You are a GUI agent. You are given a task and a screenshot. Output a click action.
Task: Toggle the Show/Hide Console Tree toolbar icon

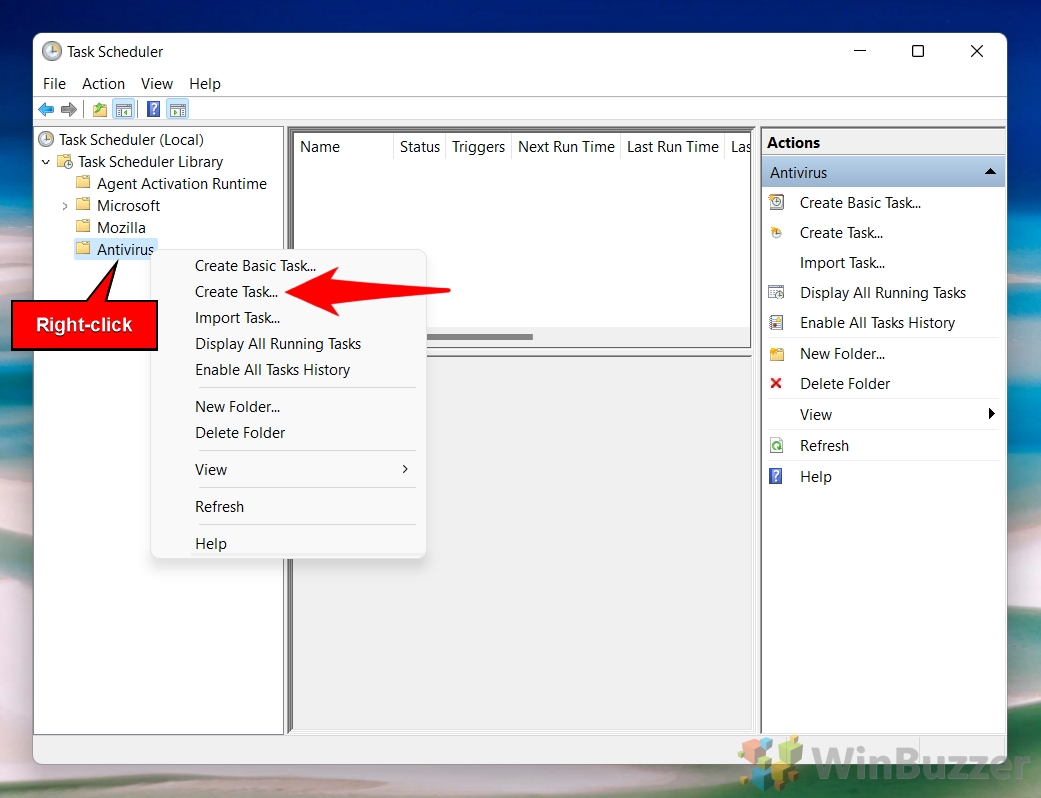pos(124,110)
